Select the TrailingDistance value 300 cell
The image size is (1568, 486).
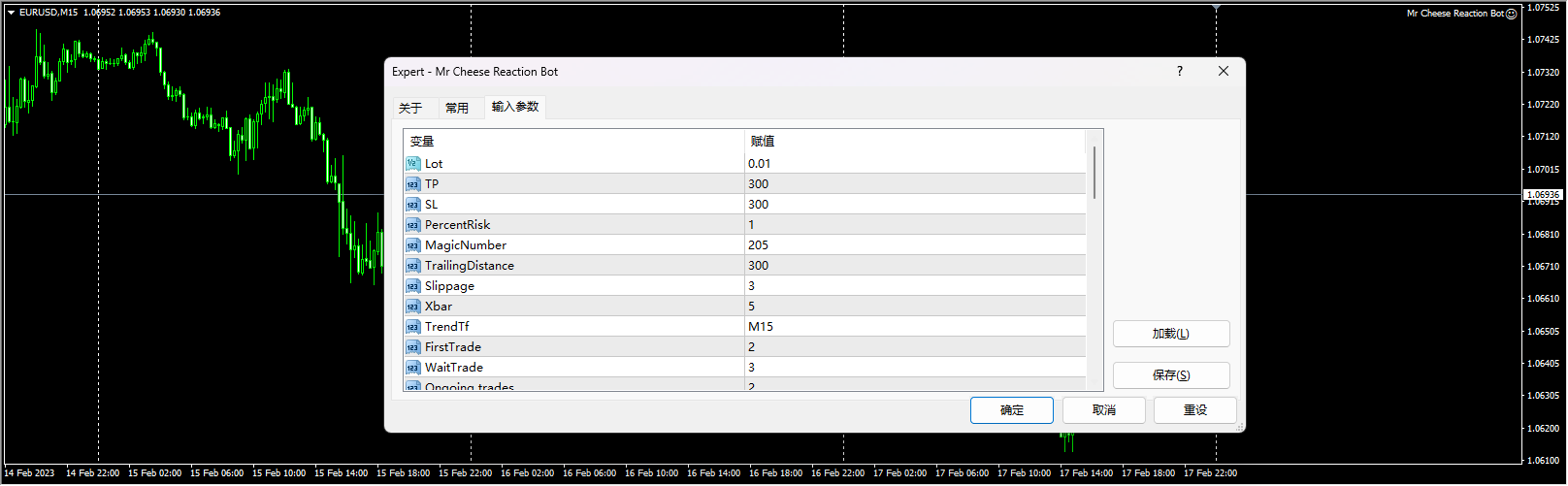click(x=915, y=266)
